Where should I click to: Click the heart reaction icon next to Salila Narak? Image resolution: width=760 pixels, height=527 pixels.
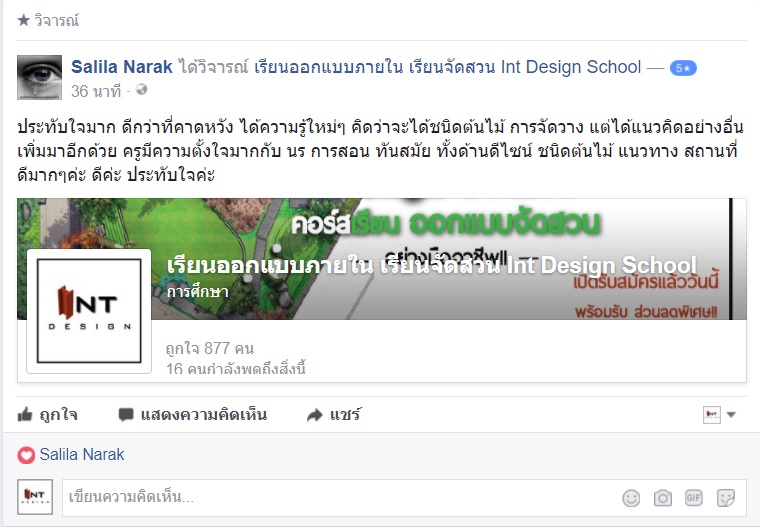(26, 455)
